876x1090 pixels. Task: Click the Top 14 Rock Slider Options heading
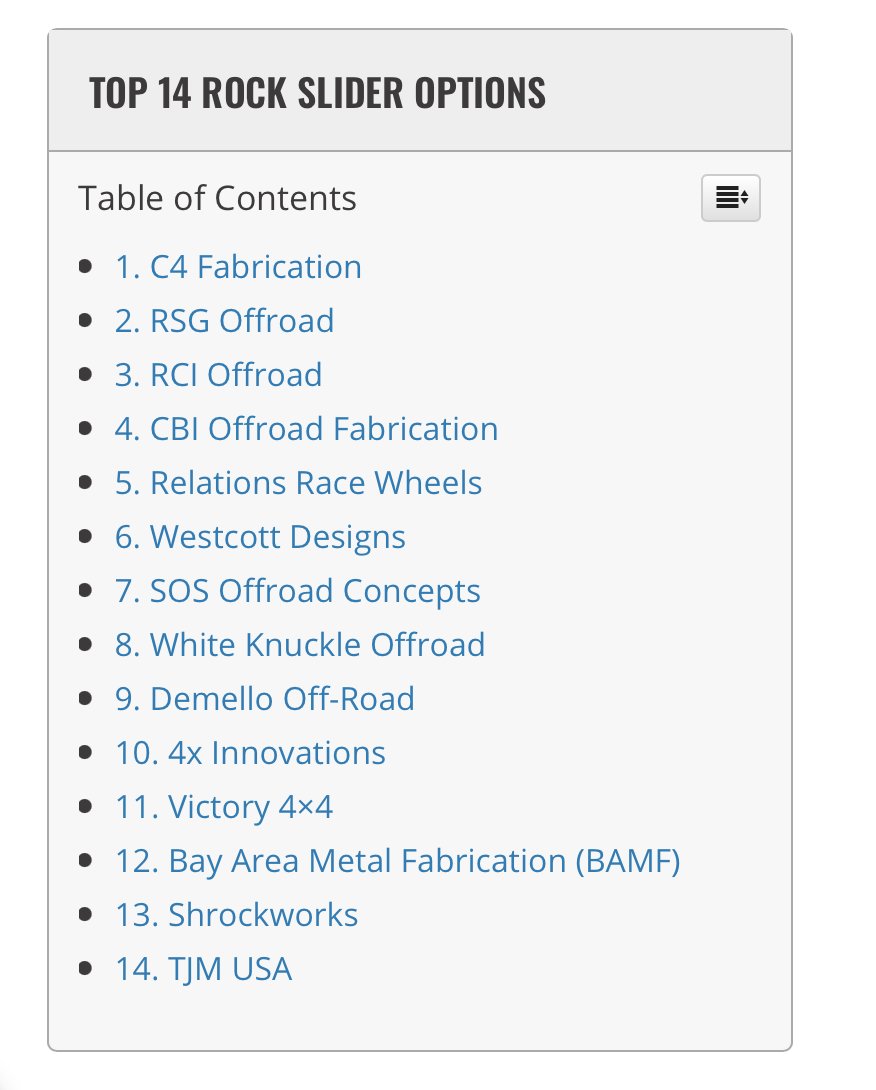tap(317, 92)
